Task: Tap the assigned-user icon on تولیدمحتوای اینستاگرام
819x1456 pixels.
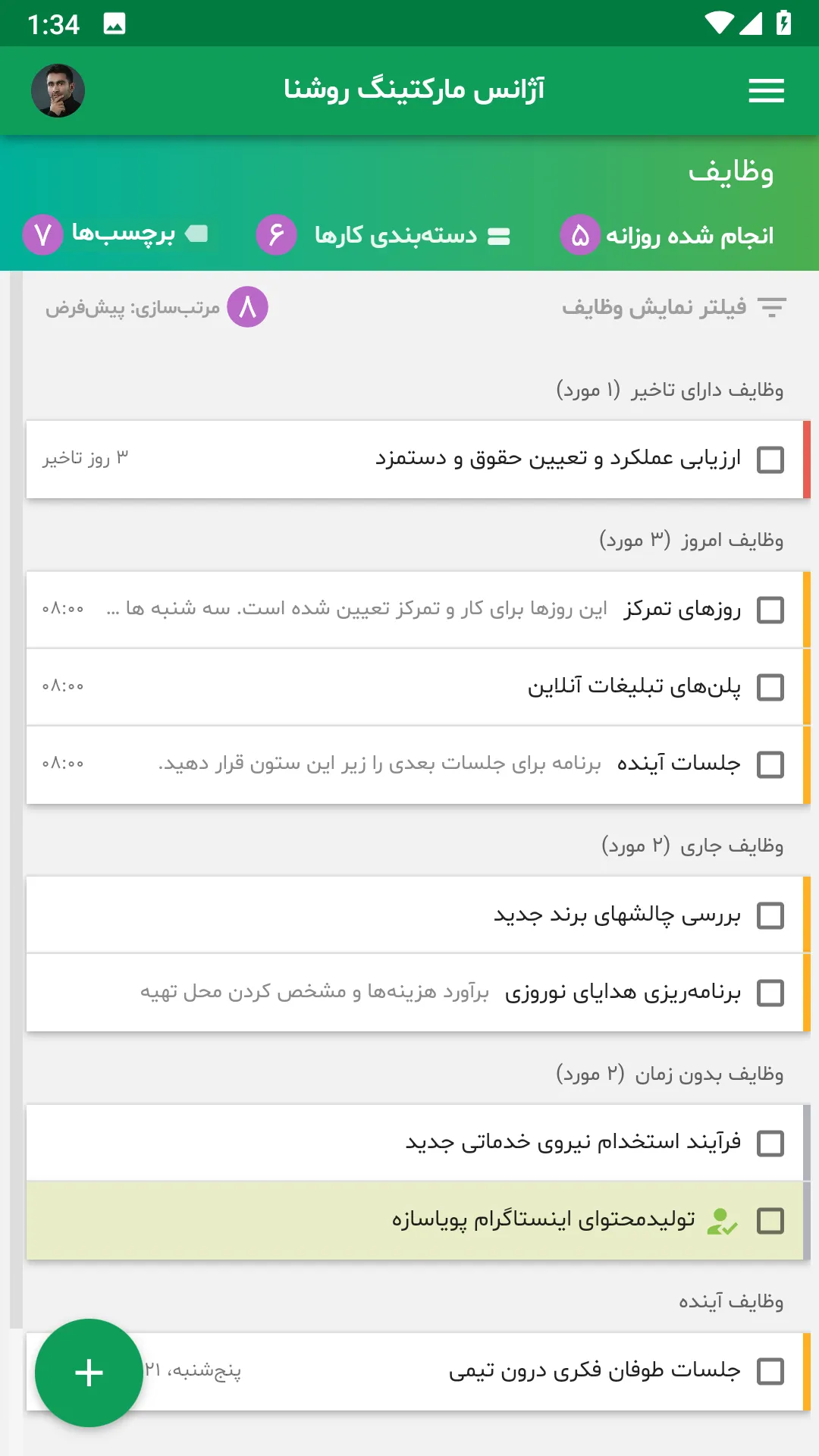Action: click(x=721, y=1221)
